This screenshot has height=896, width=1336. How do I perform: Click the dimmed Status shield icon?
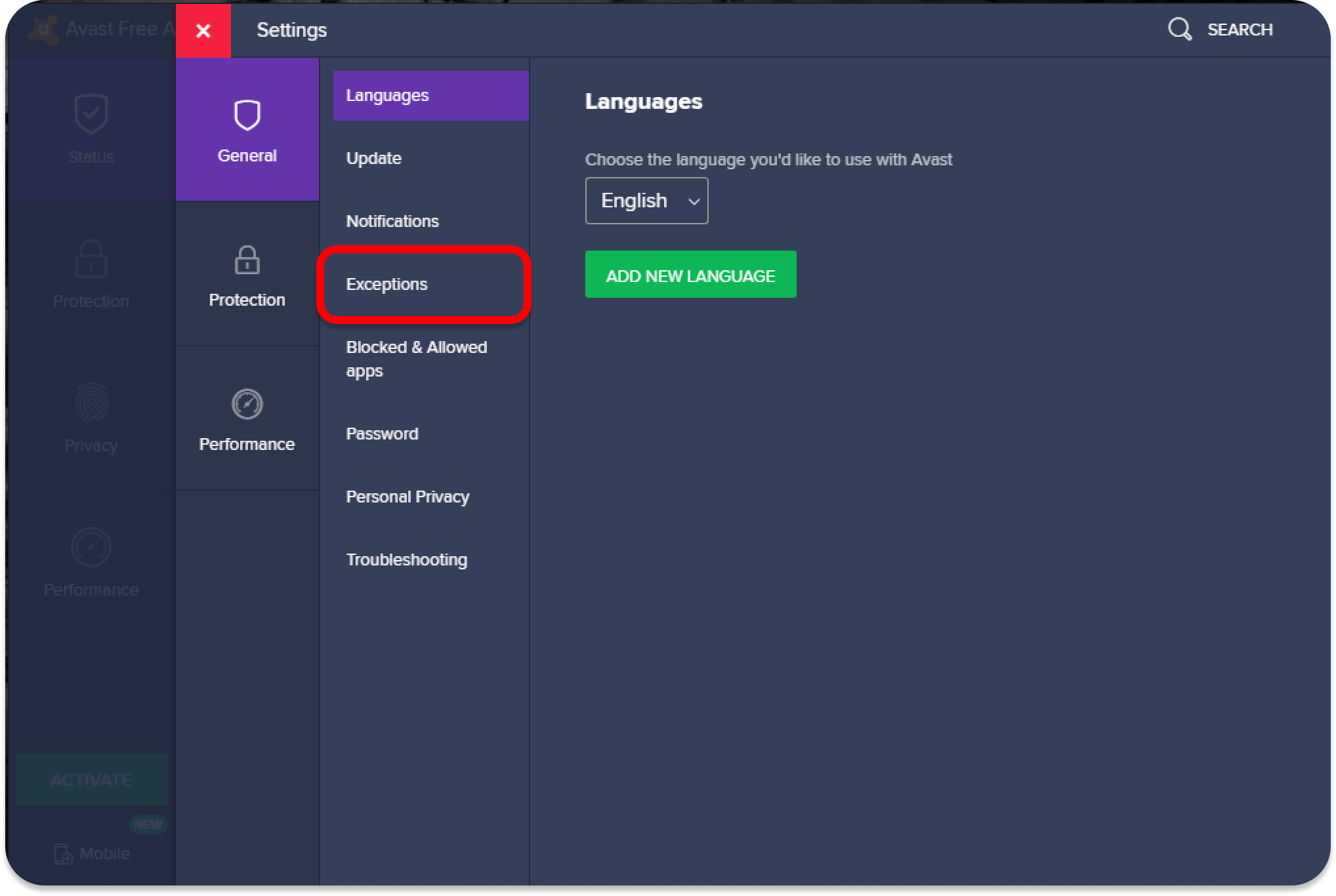tap(91, 114)
